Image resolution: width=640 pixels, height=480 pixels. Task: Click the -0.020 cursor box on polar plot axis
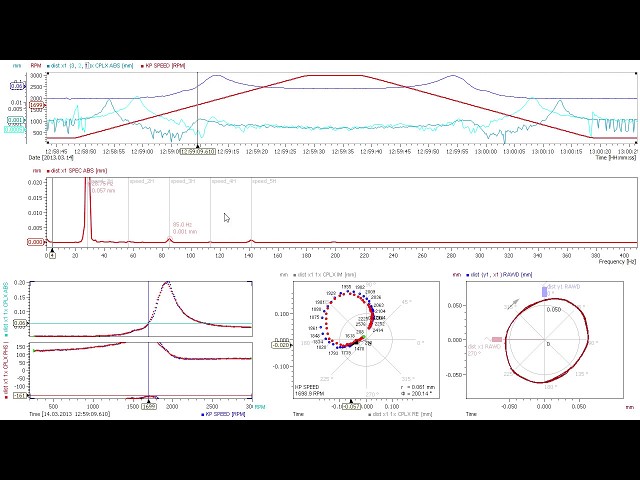(280, 345)
